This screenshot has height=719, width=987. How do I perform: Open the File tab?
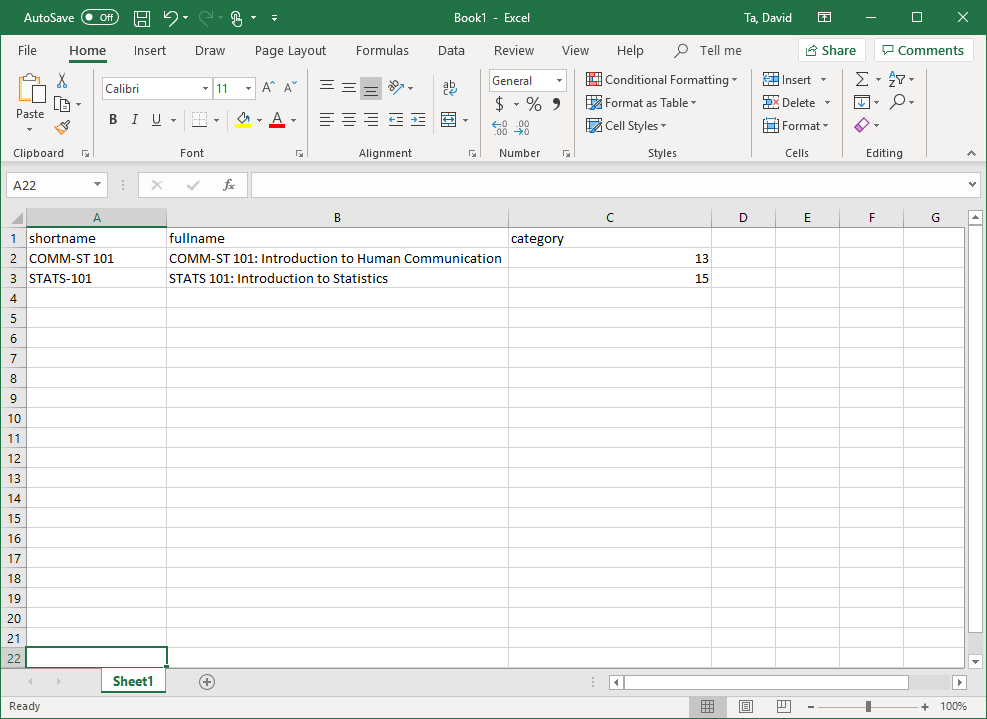(27, 50)
